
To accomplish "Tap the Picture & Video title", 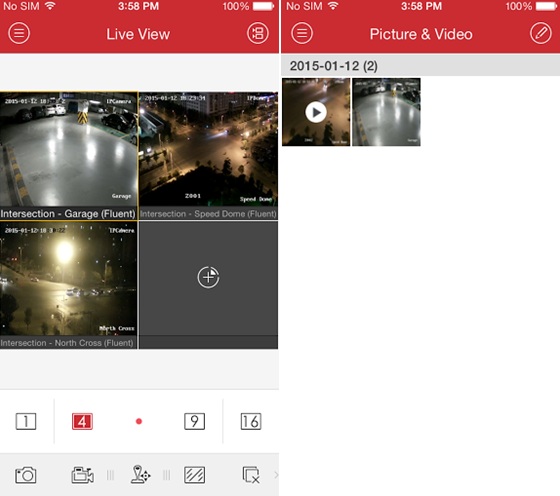I will (x=421, y=34).
